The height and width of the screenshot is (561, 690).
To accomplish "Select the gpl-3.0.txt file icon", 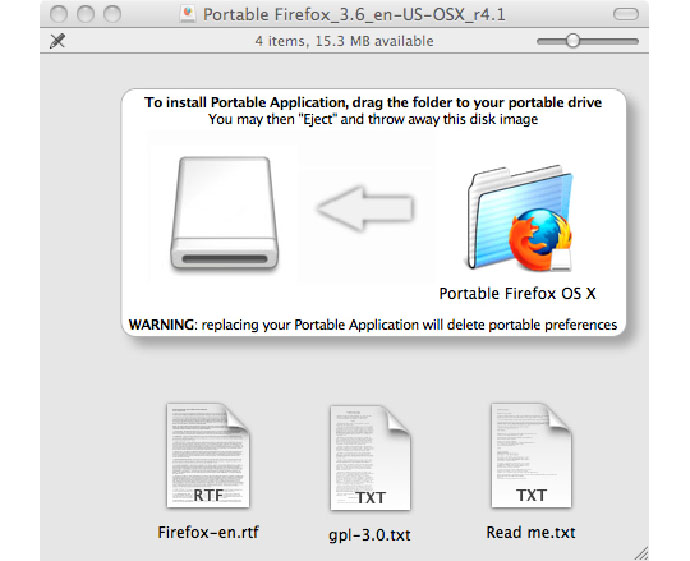I will pos(369,460).
